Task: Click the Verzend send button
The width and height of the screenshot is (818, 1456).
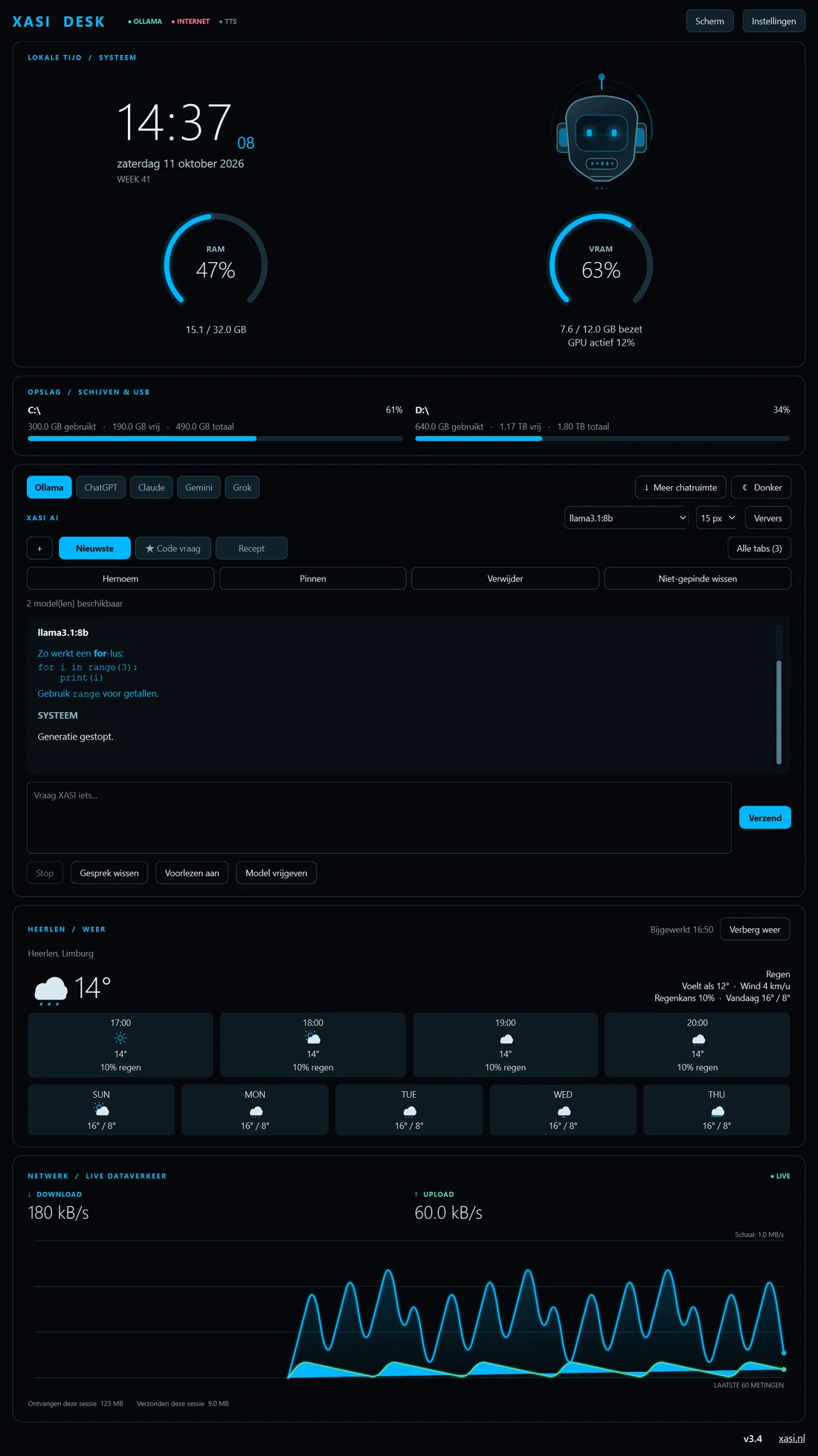Action: tap(765, 818)
